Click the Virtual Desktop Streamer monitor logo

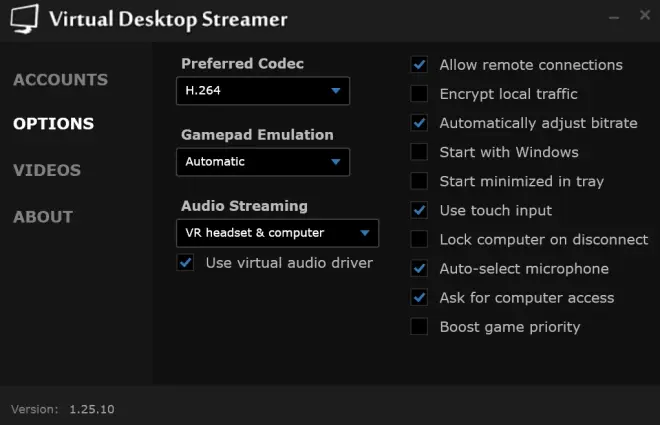(24, 19)
